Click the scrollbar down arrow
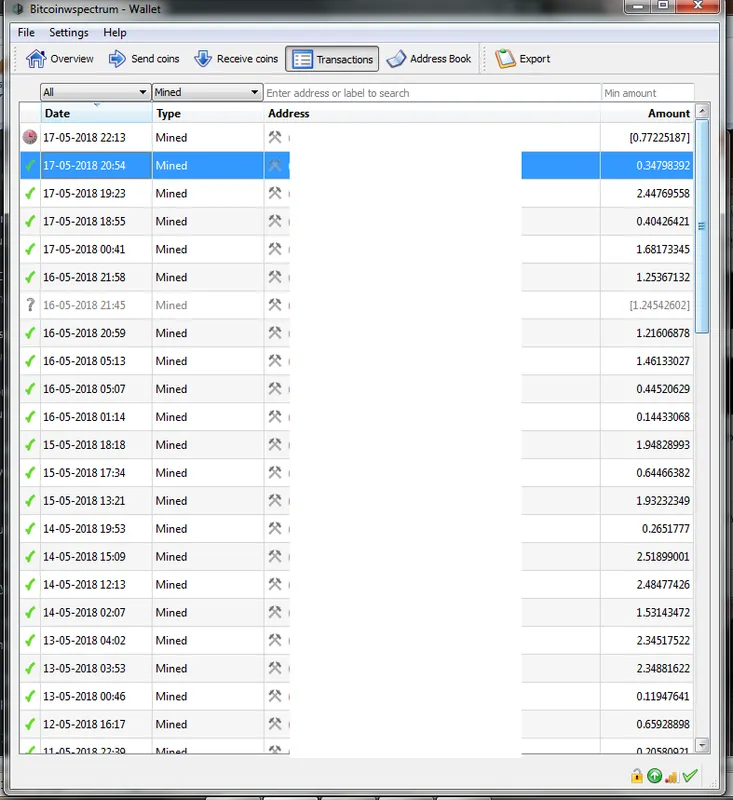The image size is (733, 800). [x=702, y=745]
